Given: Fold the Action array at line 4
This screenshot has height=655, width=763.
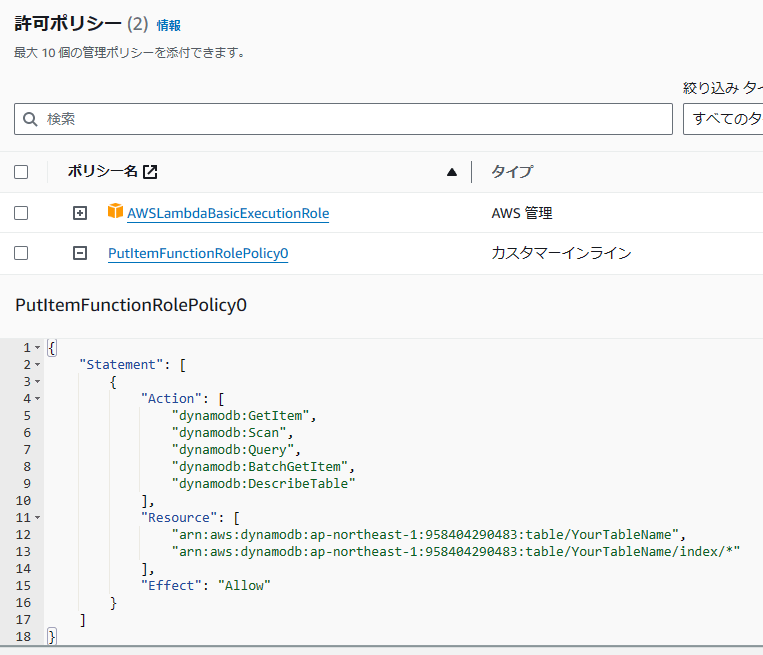Looking at the screenshot, I should [x=38, y=399].
